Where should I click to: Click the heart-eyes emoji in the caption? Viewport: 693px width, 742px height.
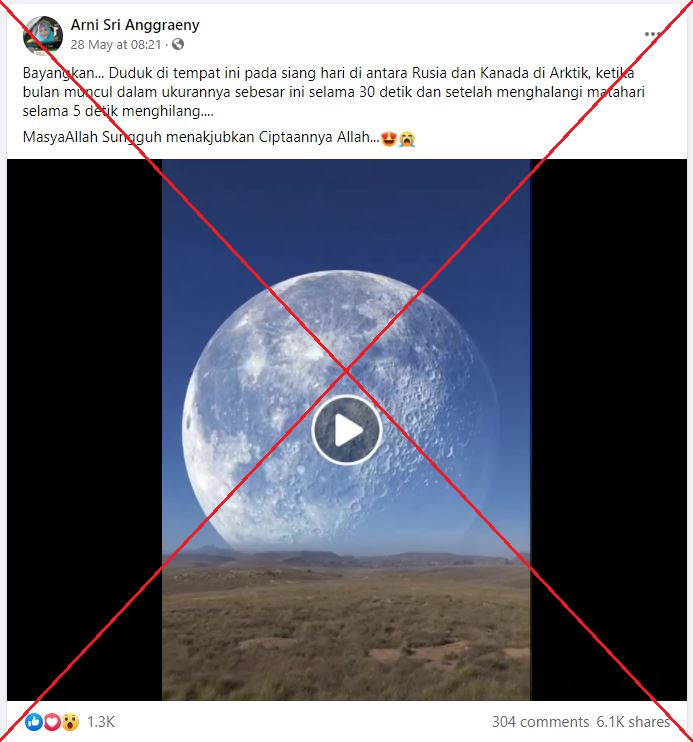(x=389, y=138)
